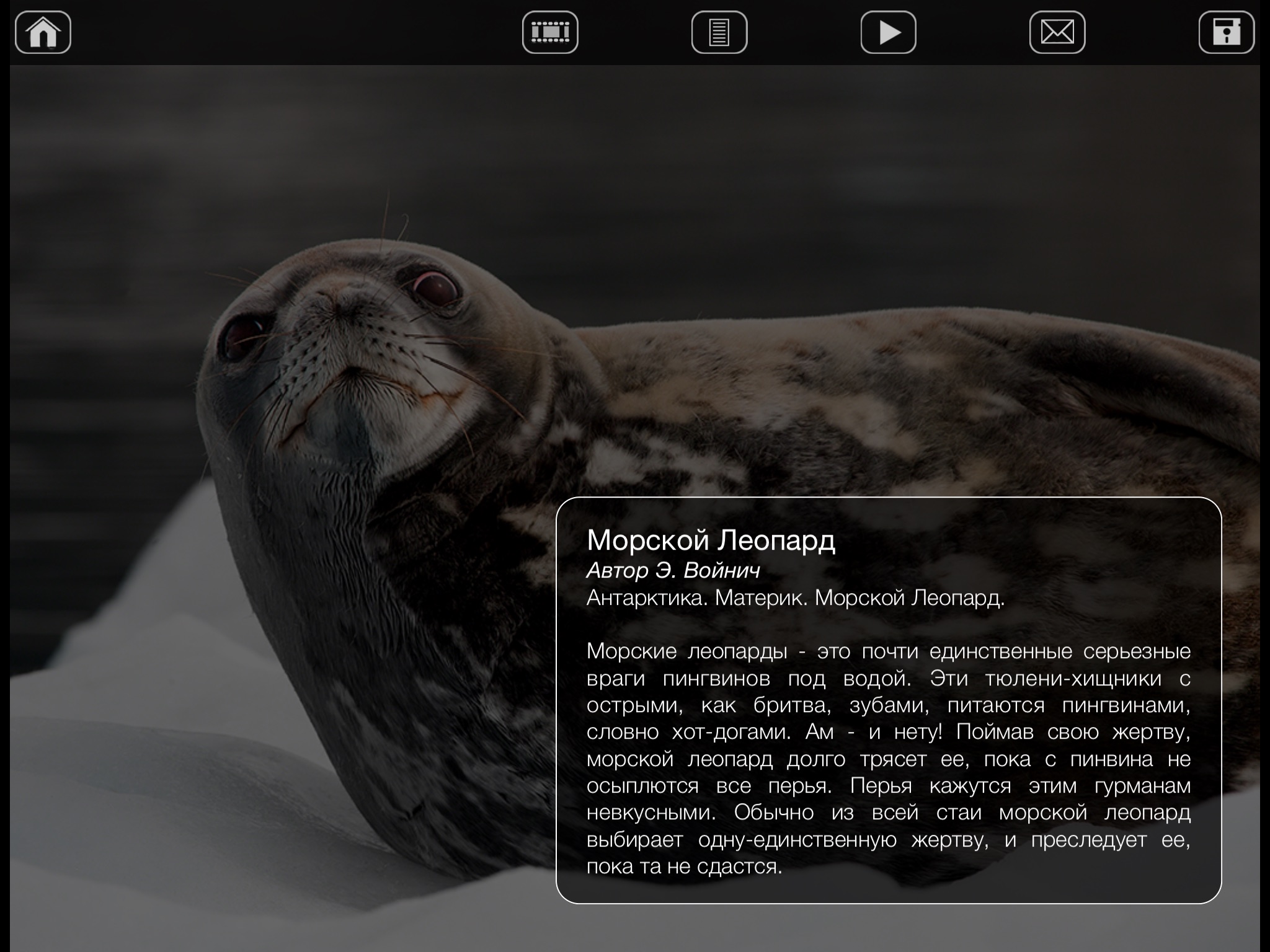Click the word 'хот-догами' in the description
This screenshot has height=952, width=1270.
tap(730, 732)
